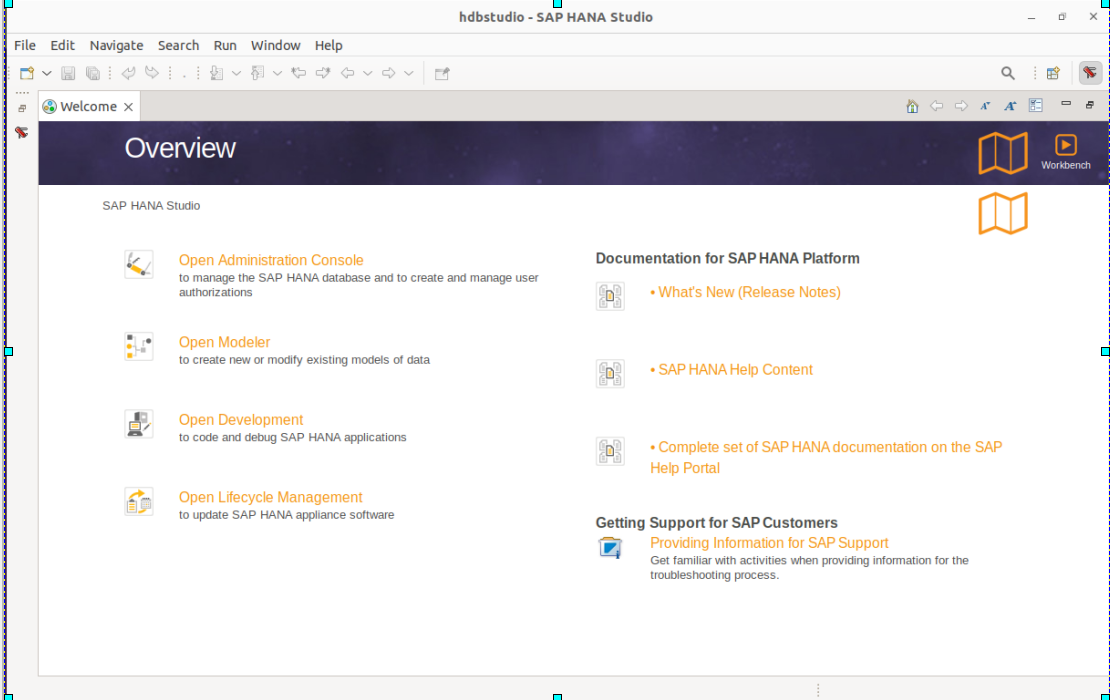
Task: Select the highlighted SAP HANA perspective button
Action: [1090, 72]
